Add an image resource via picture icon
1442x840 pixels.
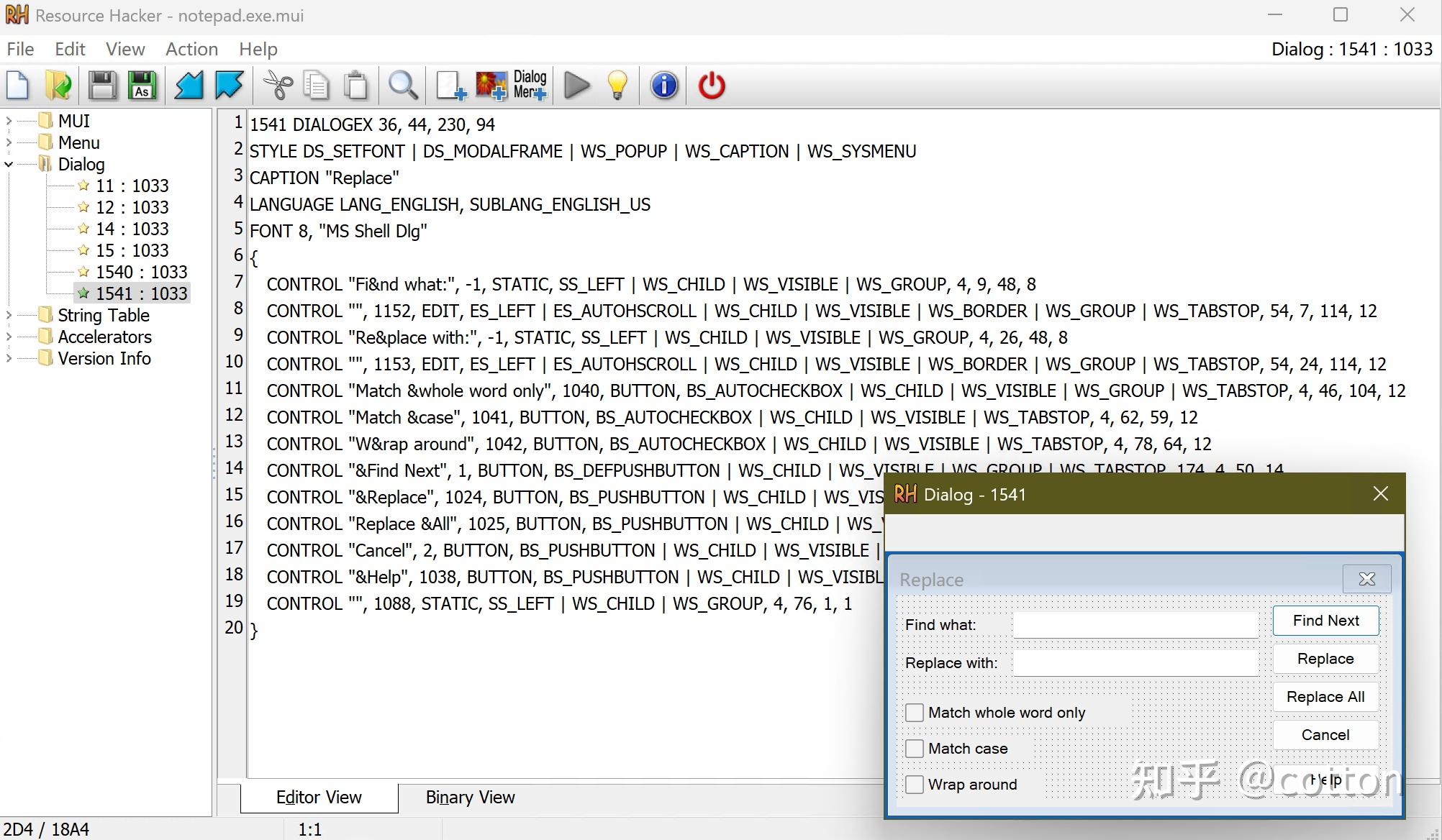[491, 86]
